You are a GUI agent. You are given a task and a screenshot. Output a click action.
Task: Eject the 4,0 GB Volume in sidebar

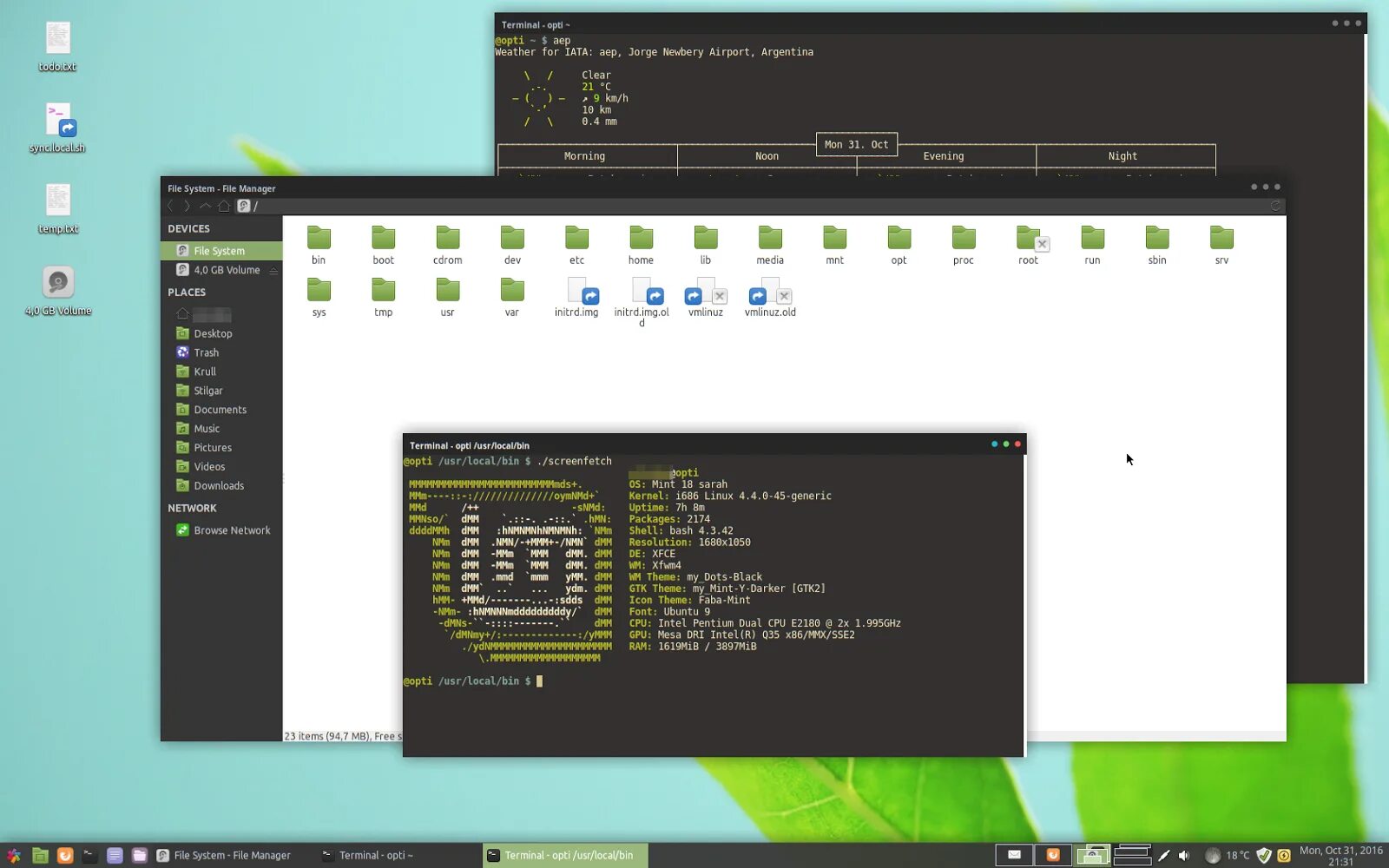273,270
